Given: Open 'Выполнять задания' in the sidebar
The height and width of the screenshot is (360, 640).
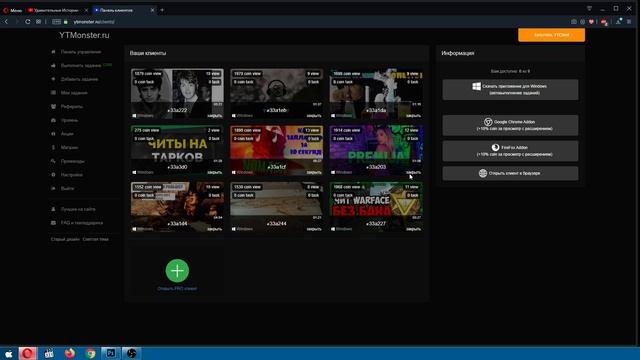Looking at the screenshot, I should (x=81, y=65).
